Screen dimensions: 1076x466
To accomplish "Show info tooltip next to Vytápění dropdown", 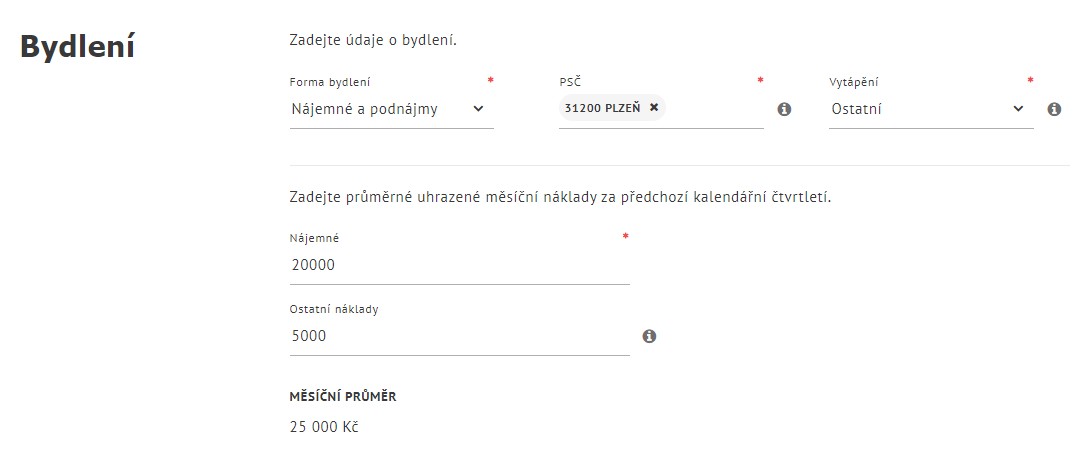I will [x=1054, y=109].
